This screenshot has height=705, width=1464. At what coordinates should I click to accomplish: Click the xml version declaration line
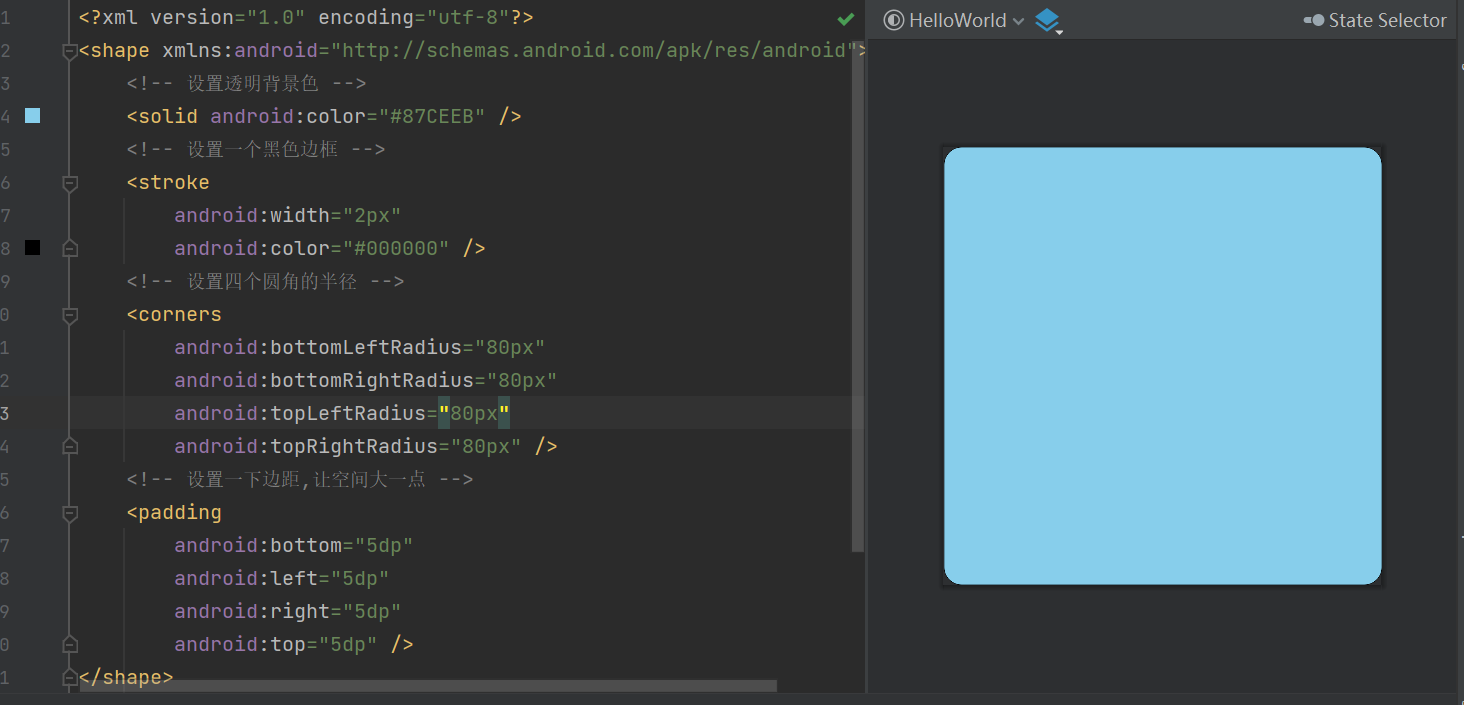coord(306,17)
